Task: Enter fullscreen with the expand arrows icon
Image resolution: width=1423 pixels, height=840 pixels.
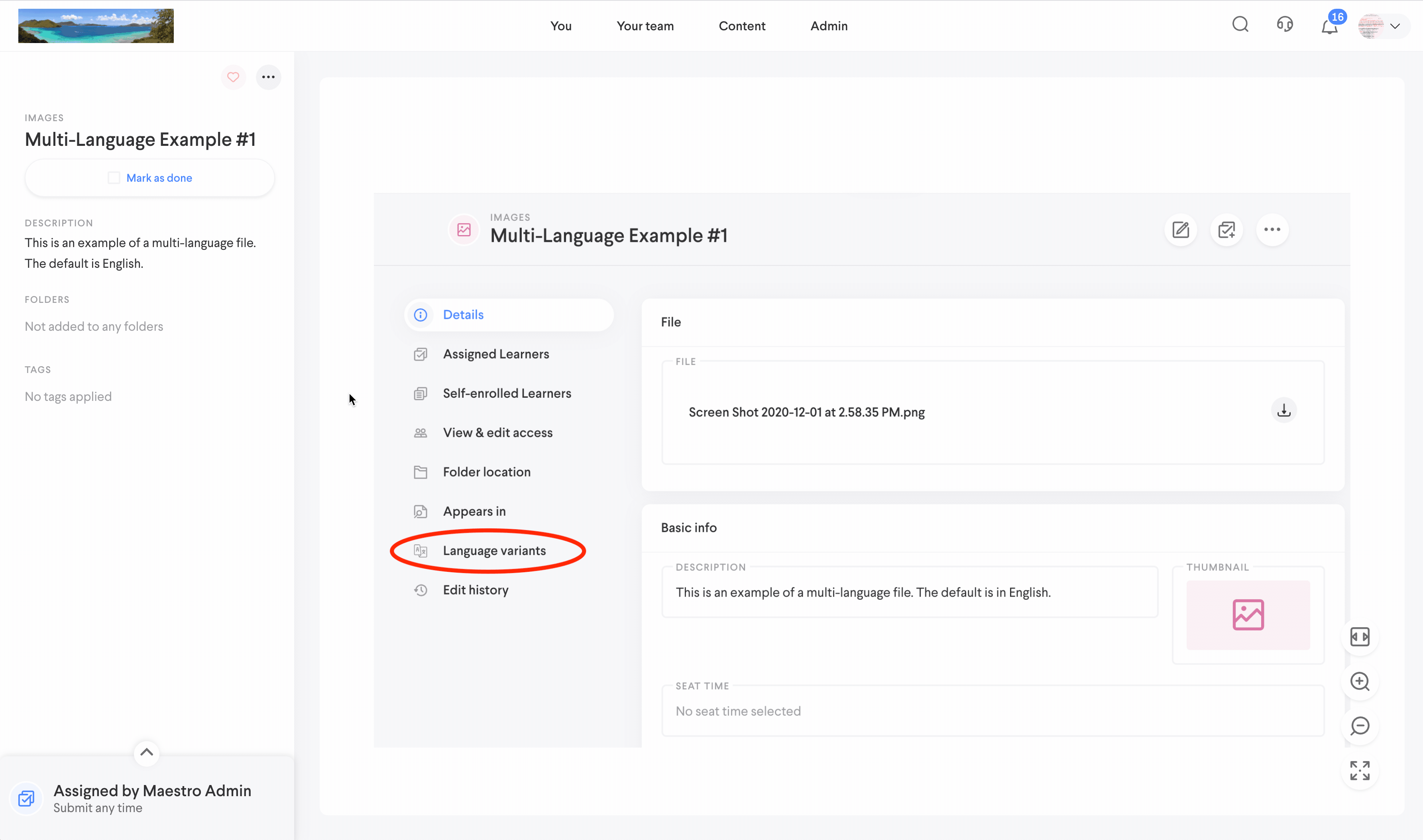Action: pyautogui.click(x=1360, y=770)
